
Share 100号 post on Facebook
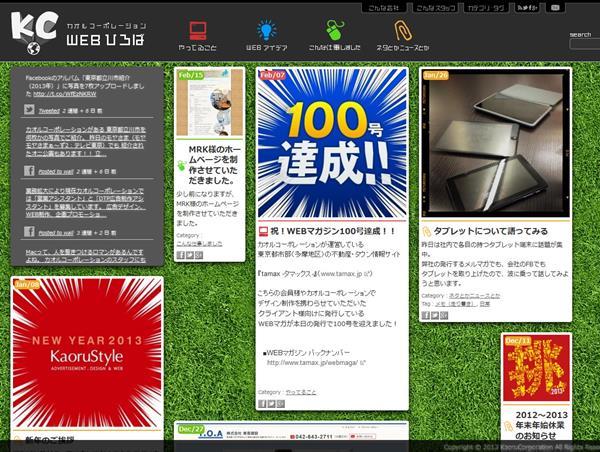262,403
